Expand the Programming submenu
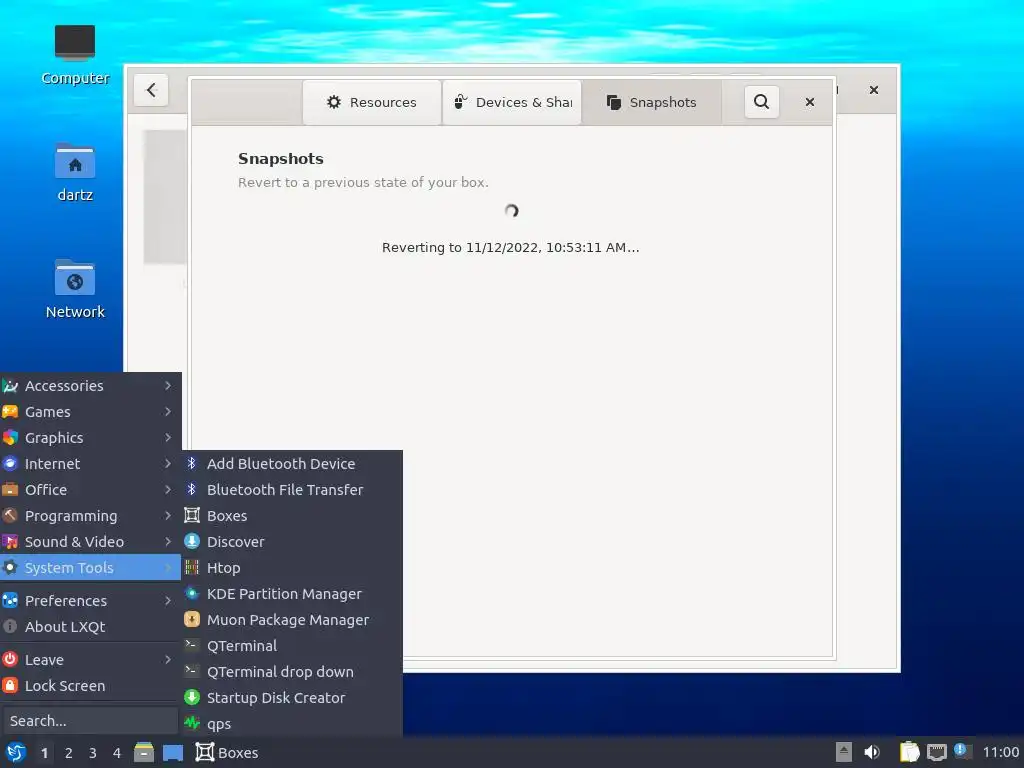This screenshot has height=768, width=1024. [x=90, y=516]
